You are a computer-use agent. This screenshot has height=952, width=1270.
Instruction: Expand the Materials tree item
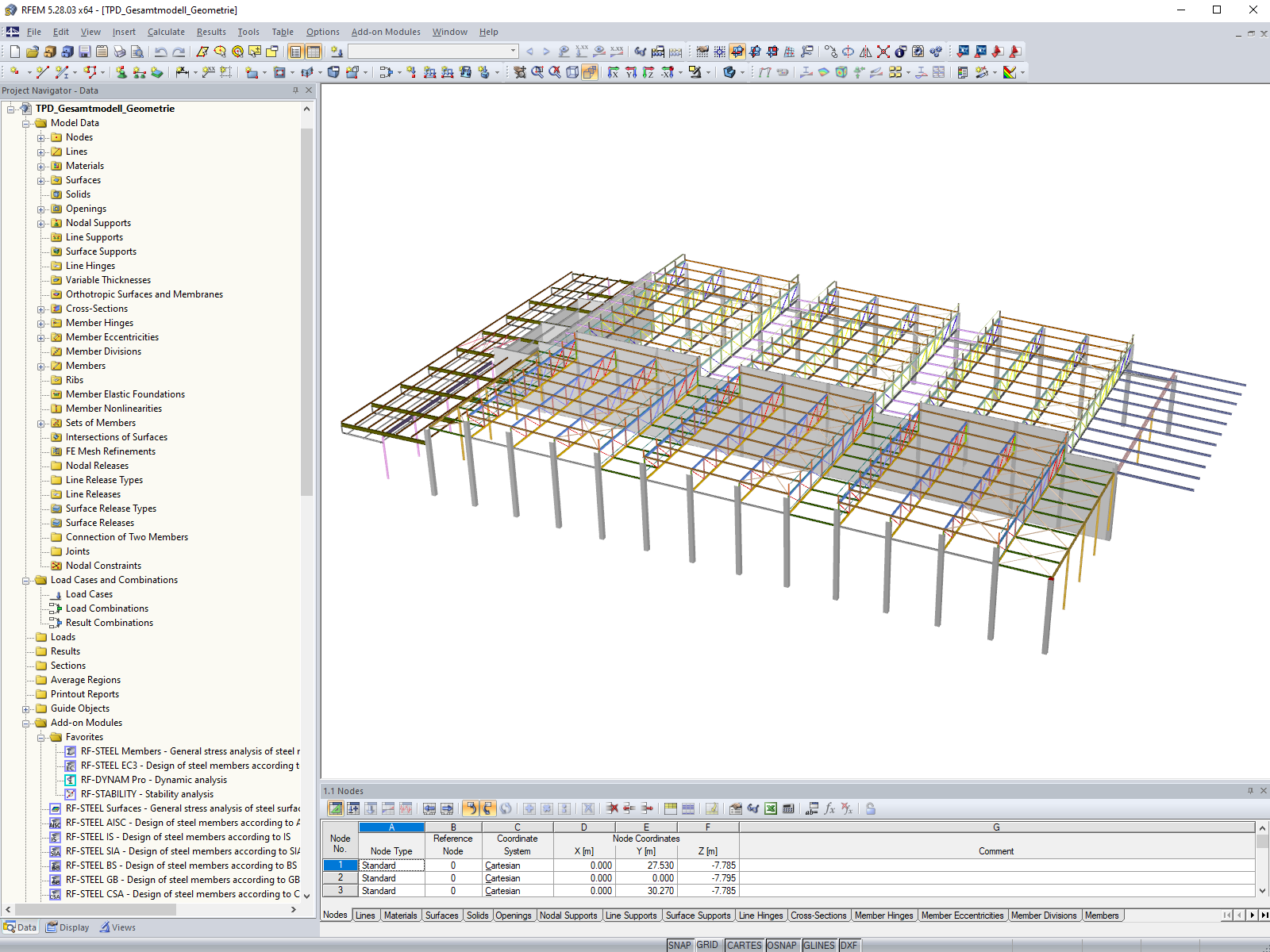click(41, 166)
